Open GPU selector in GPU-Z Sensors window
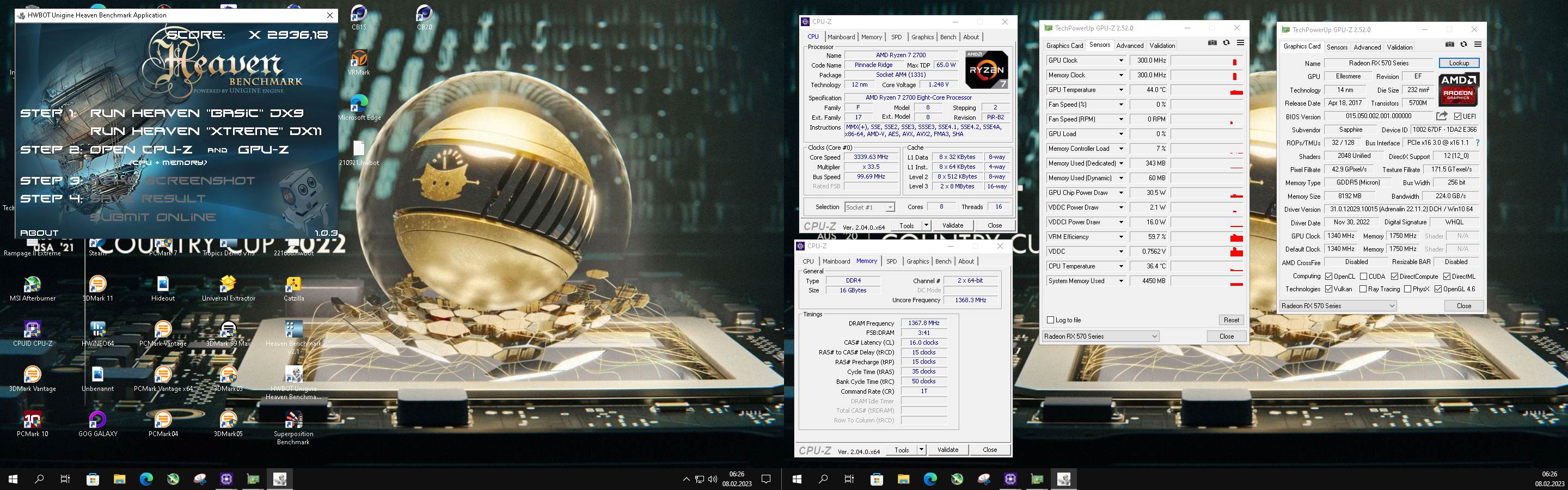Screen dimensions: 1568x490 (x=1100, y=336)
